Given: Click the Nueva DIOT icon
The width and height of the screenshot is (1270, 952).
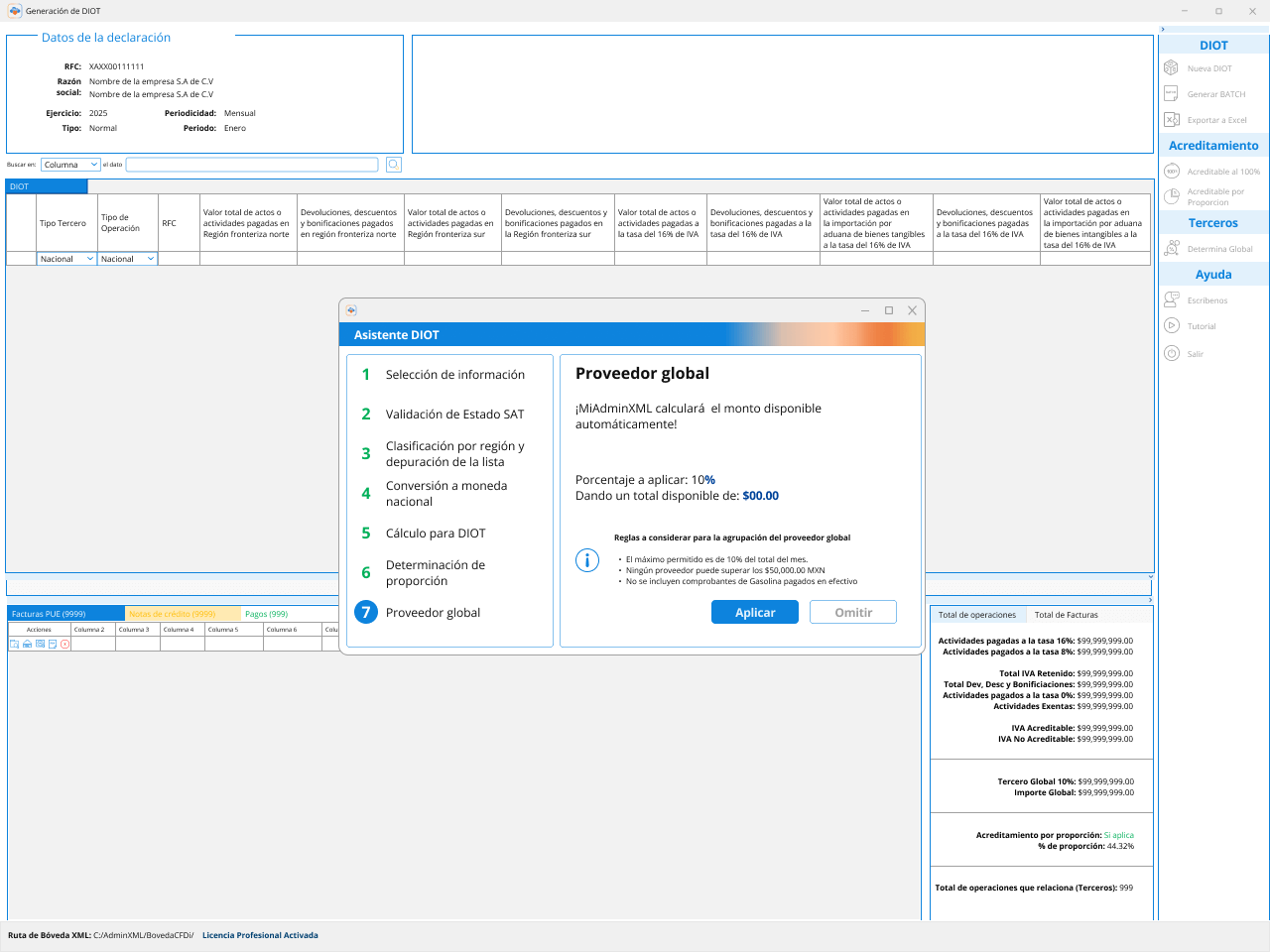Looking at the screenshot, I should [1171, 68].
